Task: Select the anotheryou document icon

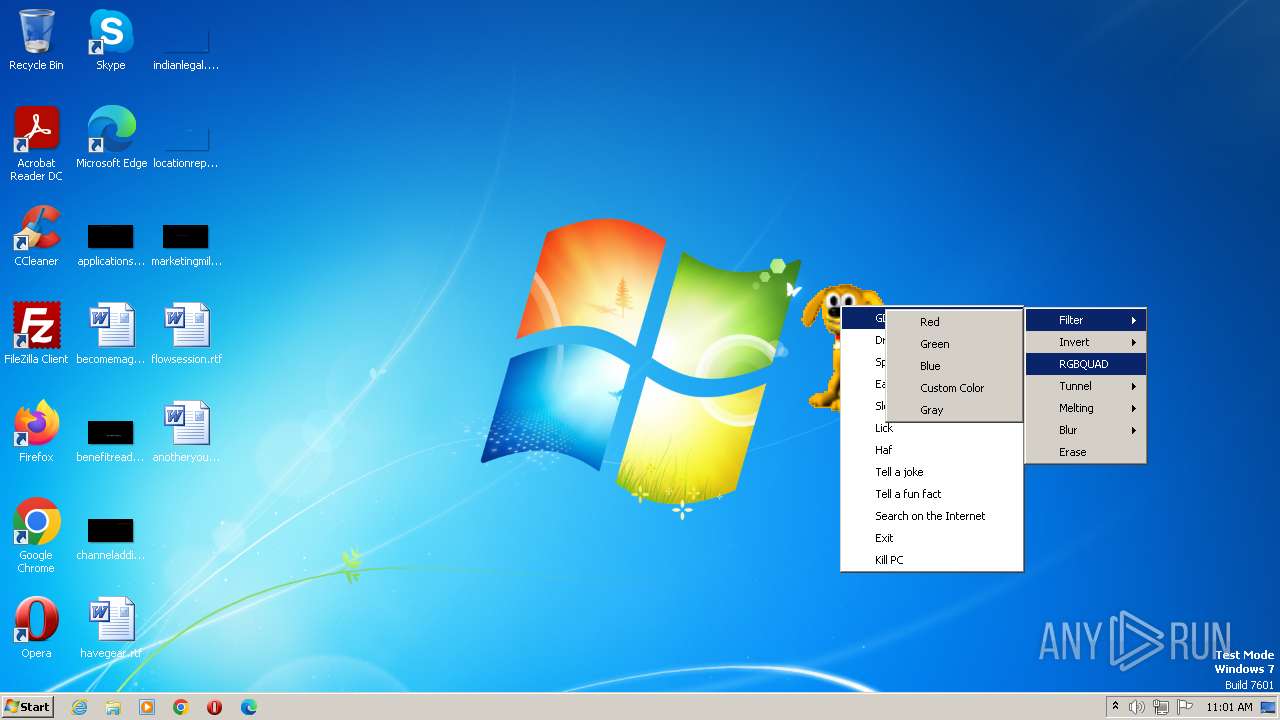Action: [x=186, y=432]
